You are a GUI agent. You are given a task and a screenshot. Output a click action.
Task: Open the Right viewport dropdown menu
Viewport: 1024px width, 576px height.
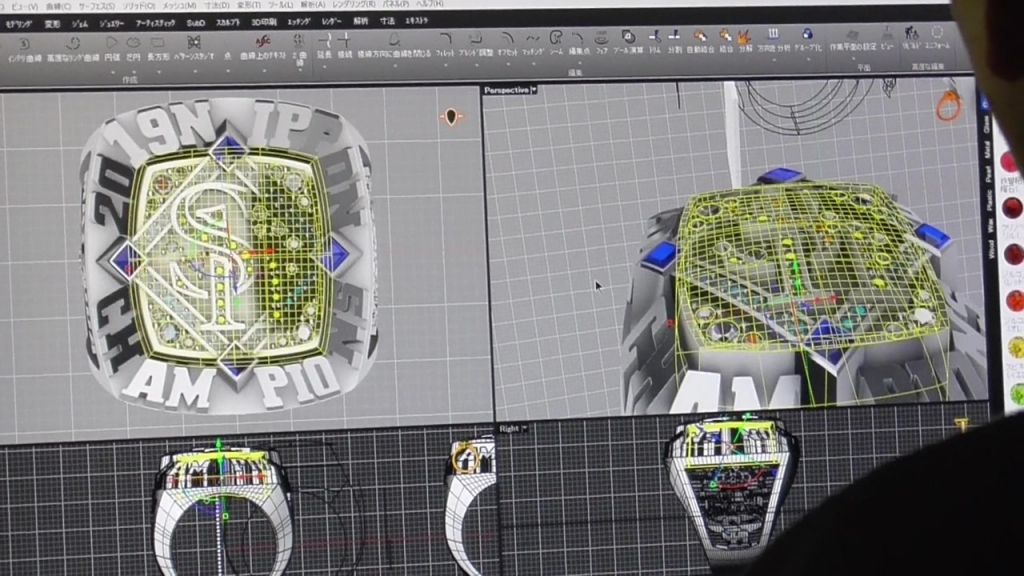524,428
